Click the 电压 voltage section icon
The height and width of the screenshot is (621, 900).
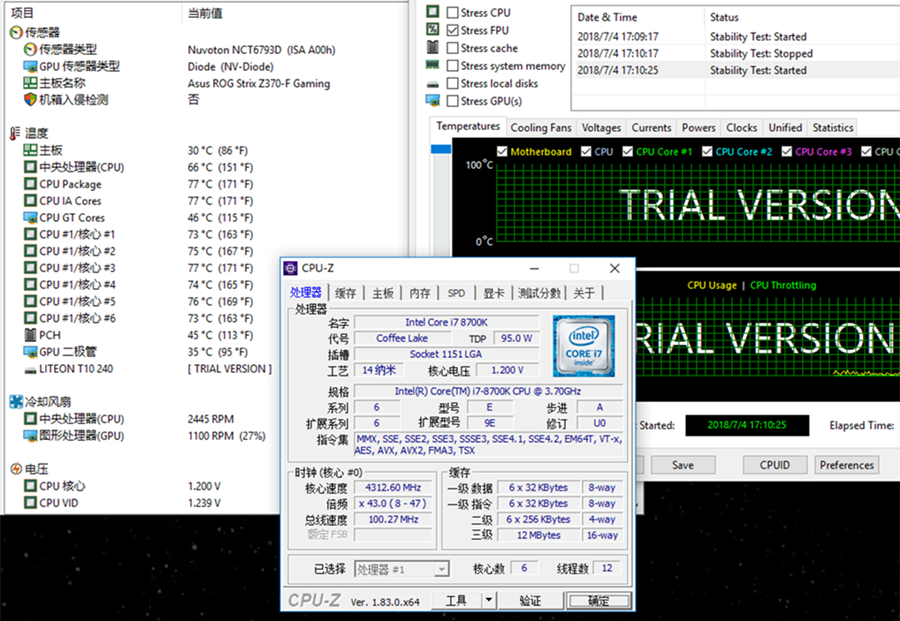[16, 469]
